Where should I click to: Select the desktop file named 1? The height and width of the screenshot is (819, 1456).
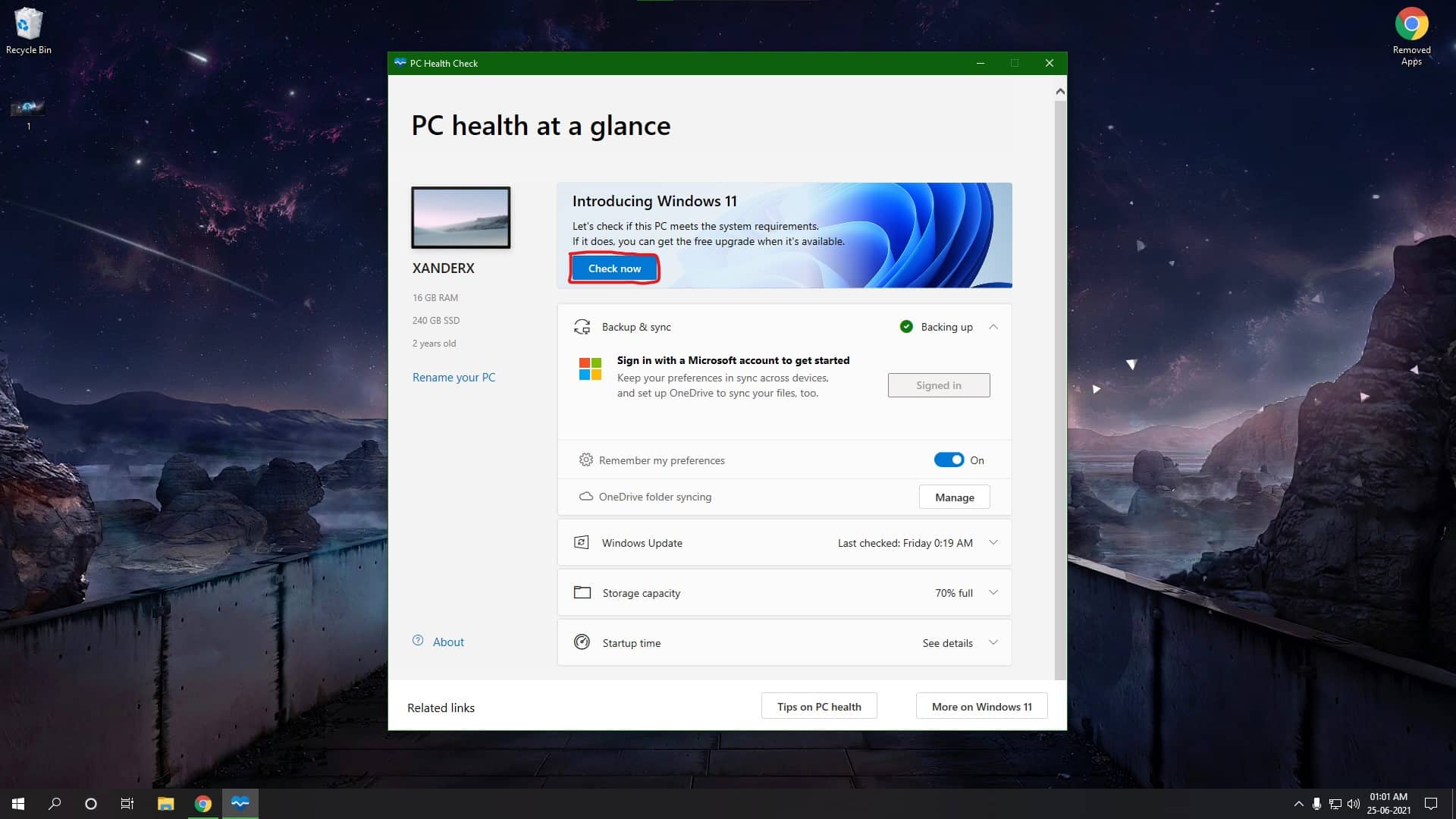28,115
